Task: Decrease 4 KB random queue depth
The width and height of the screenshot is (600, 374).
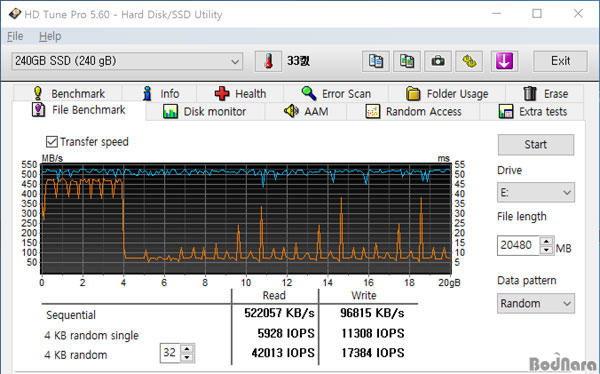Action: pos(187,358)
